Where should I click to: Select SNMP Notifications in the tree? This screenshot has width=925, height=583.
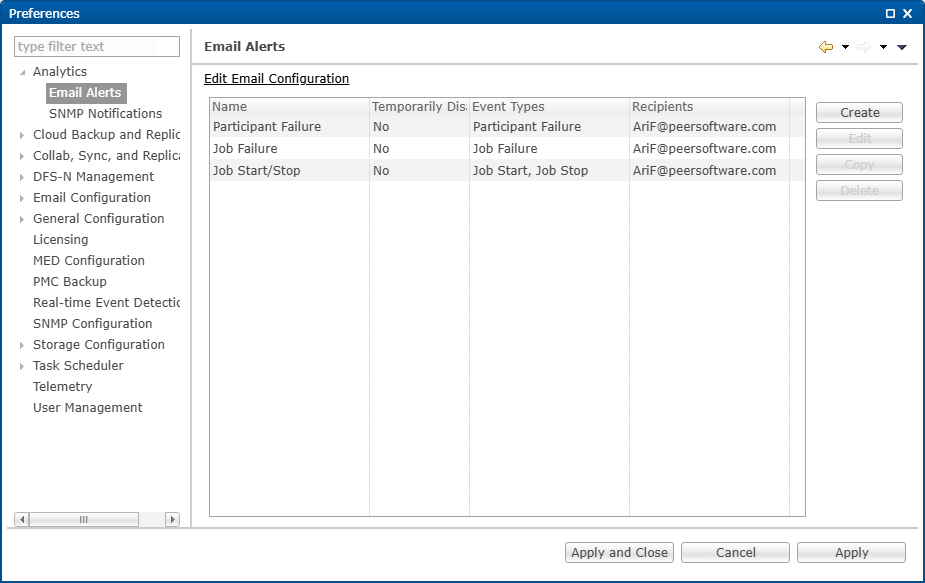click(x=105, y=113)
